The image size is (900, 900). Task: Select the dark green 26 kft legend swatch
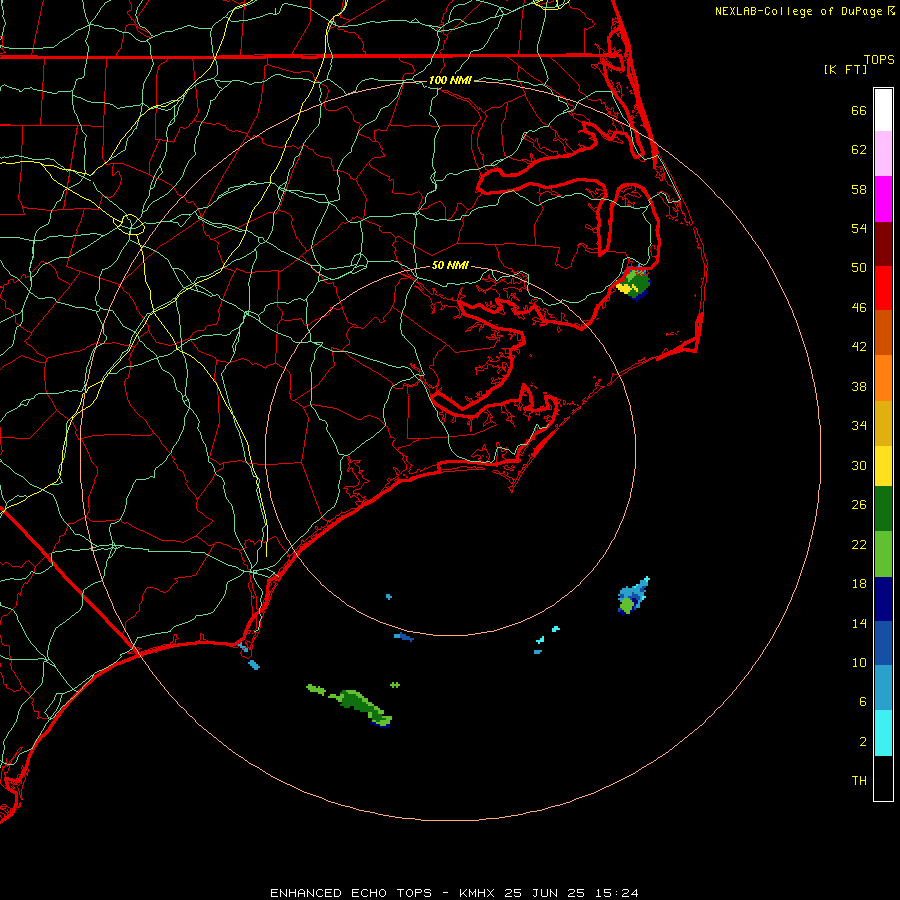pos(883,509)
